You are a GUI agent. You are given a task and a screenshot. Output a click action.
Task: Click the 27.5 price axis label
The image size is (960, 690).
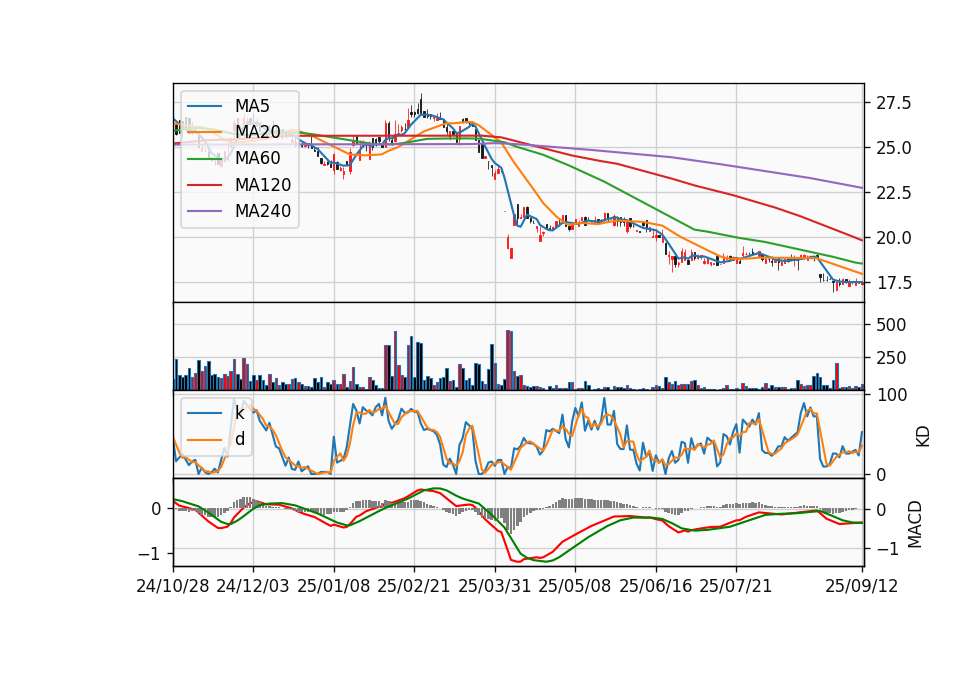pyautogui.click(x=893, y=103)
